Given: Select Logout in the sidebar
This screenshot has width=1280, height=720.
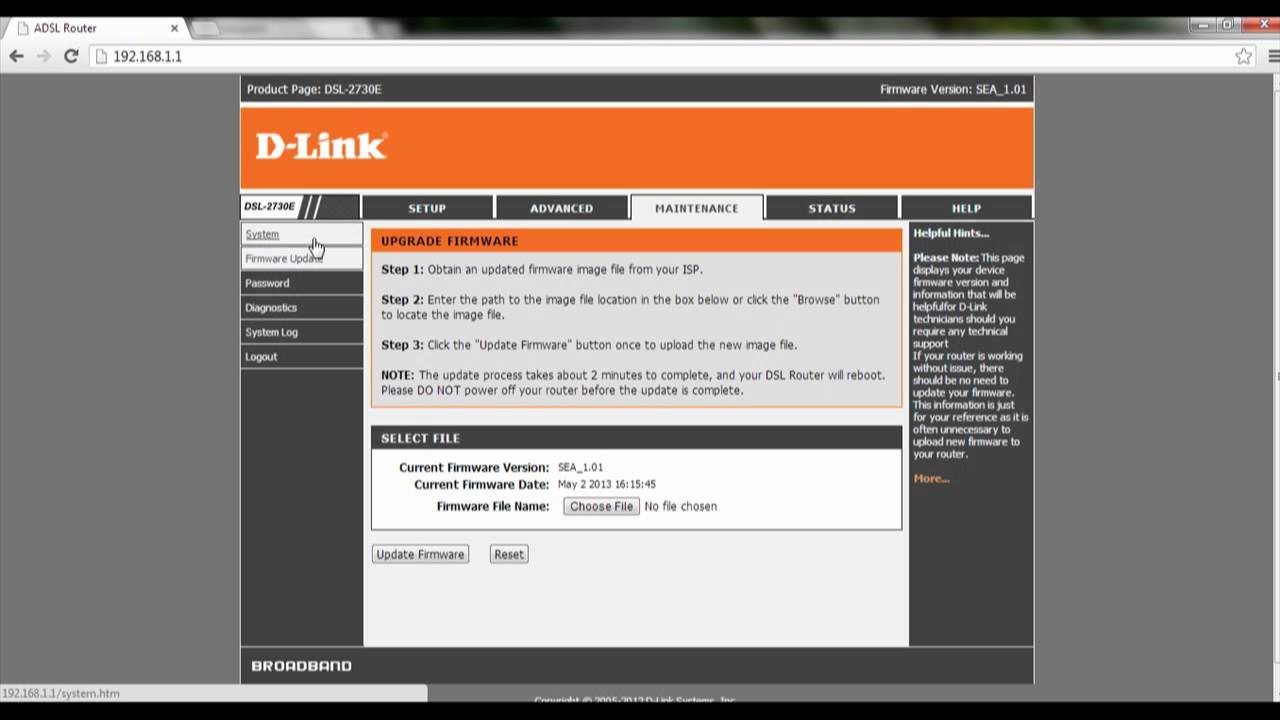Looking at the screenshot, I should point(301,356).
